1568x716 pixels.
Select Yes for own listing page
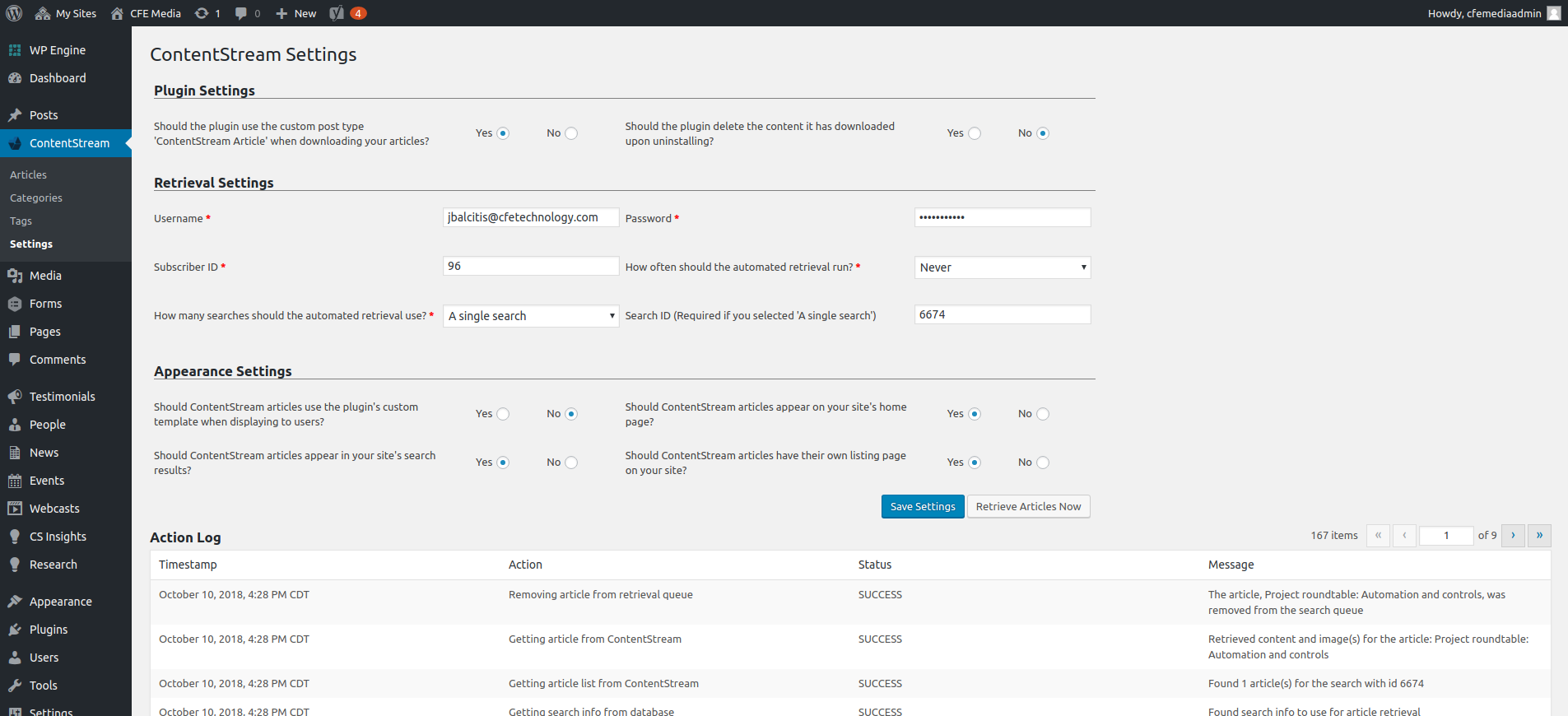pos(975,463)
